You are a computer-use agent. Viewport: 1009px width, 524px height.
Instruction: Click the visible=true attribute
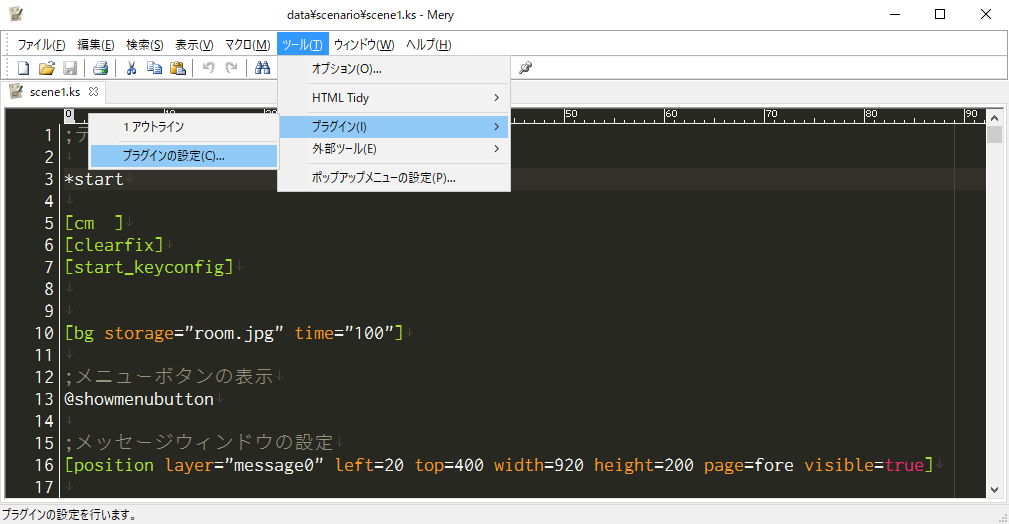[864, 465]
